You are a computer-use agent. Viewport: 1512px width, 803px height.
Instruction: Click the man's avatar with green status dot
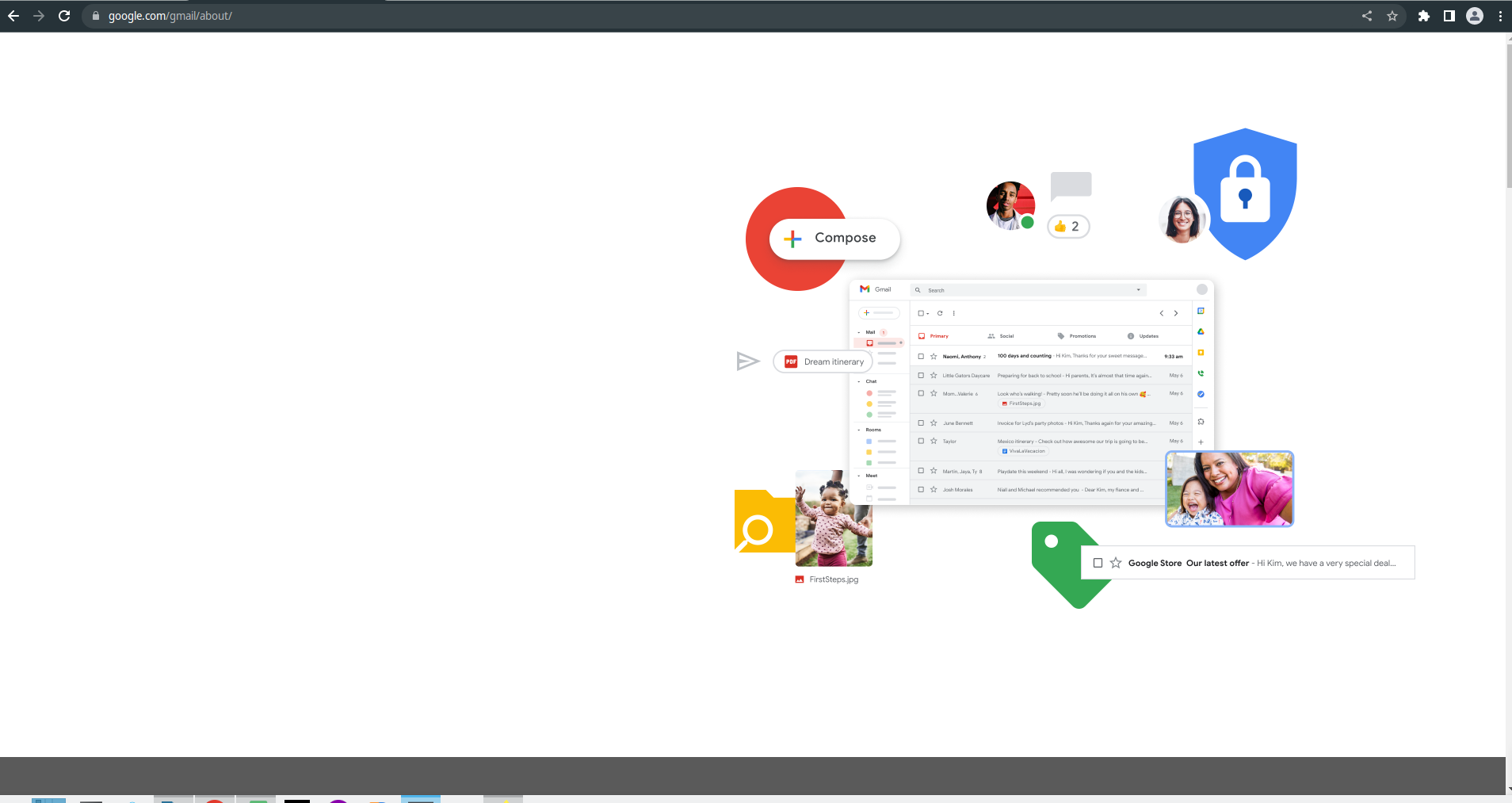[1010, 206]
